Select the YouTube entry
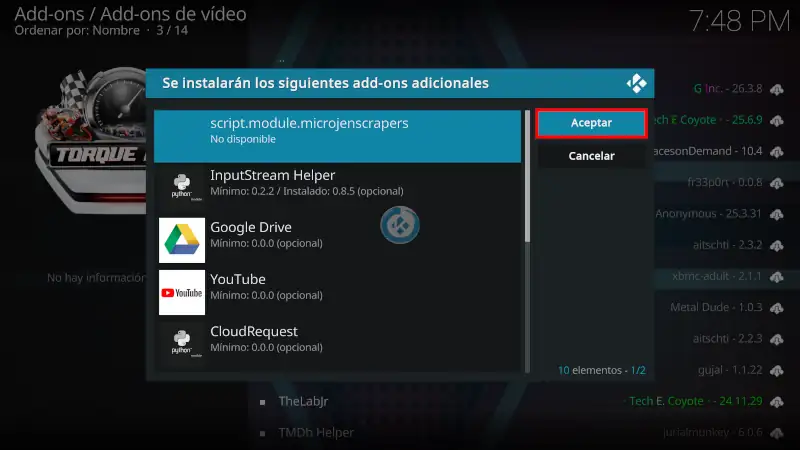 point(337,292)
